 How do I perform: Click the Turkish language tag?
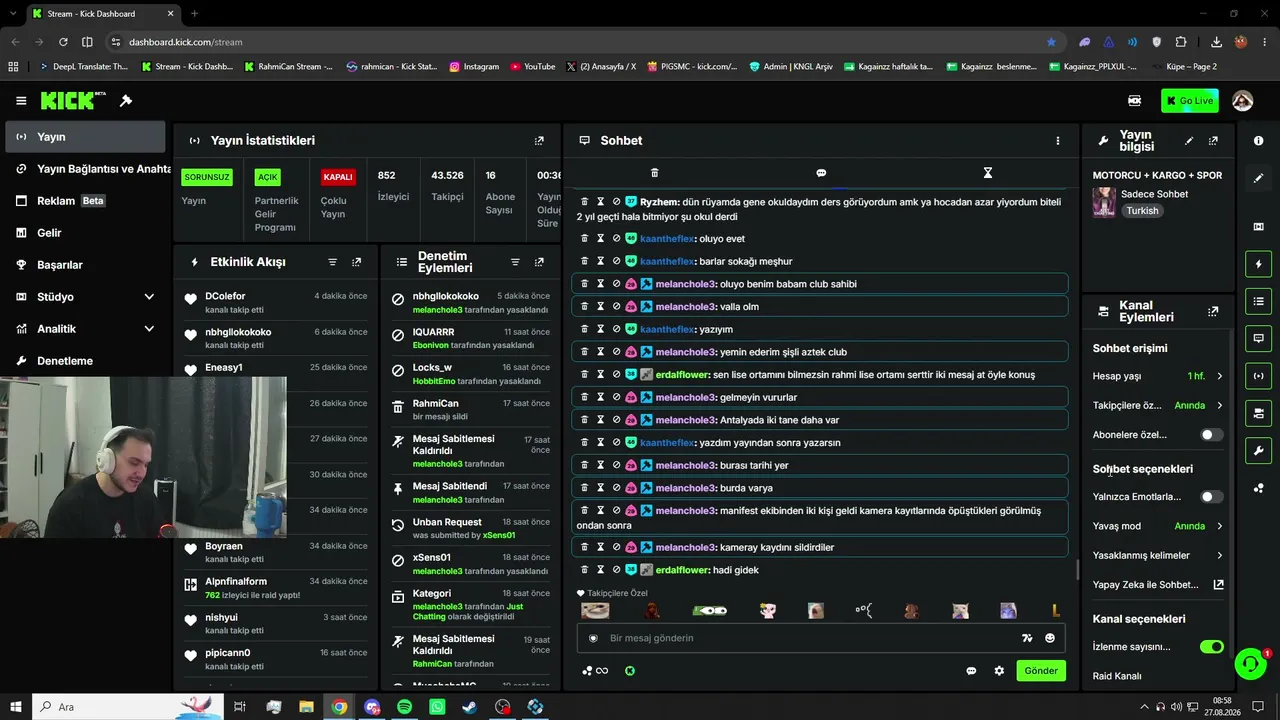pyautogui.click(x=1142, y=211)
